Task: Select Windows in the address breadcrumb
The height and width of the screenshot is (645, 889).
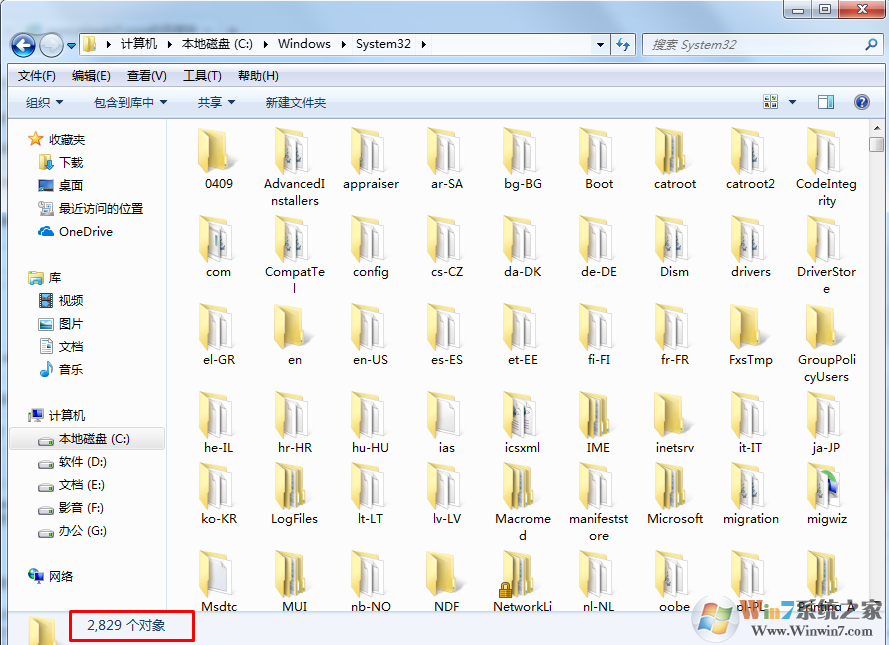Action: (x=304, y=44)
